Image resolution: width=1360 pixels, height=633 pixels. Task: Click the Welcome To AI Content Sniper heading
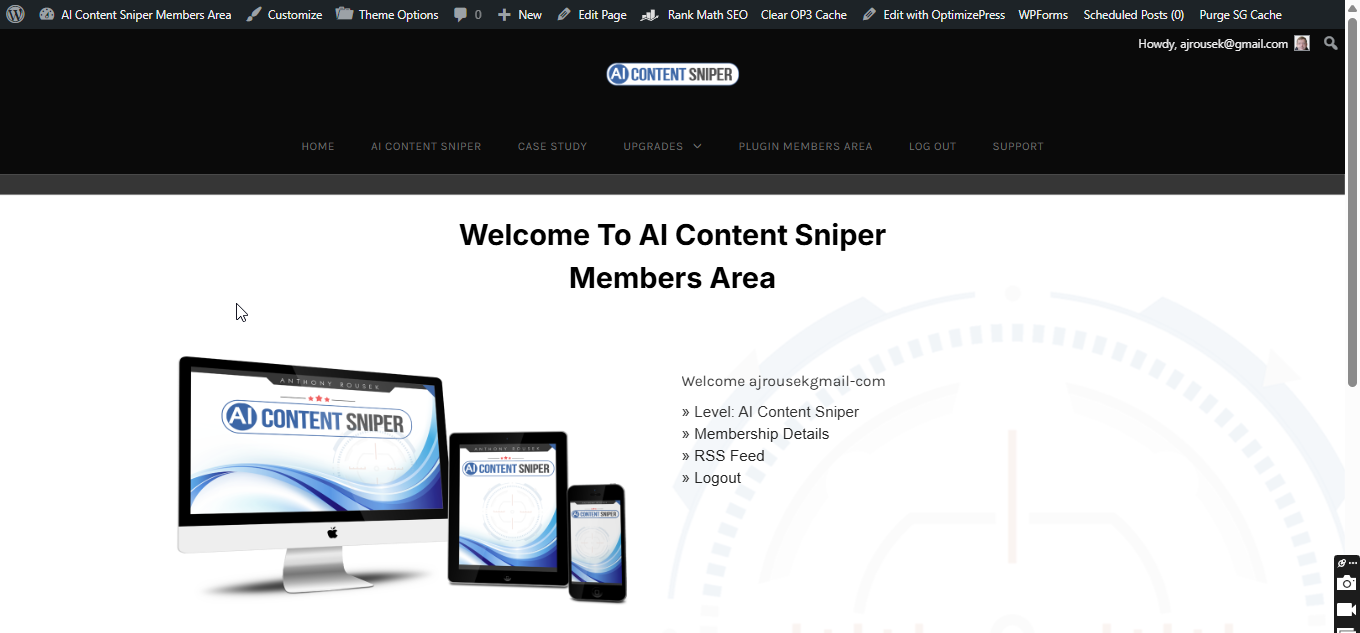(x=672, y=256)
